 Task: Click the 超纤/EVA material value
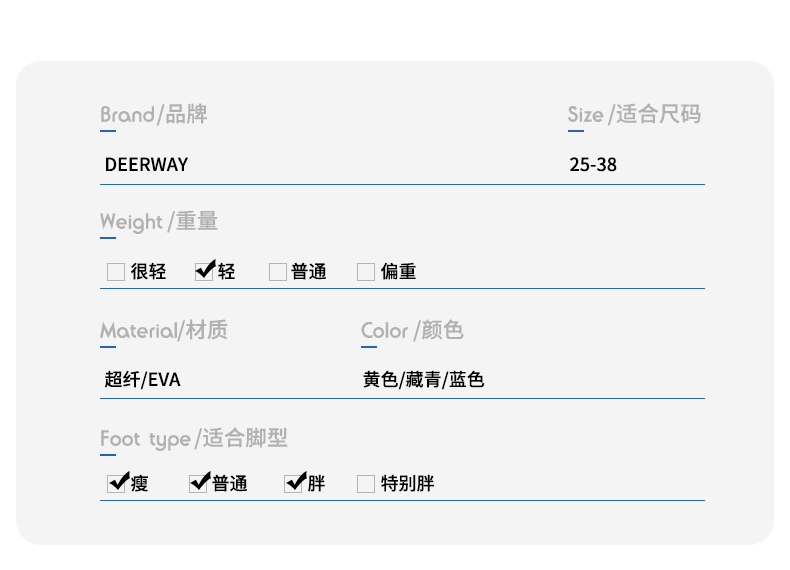[x=142, y=379]
